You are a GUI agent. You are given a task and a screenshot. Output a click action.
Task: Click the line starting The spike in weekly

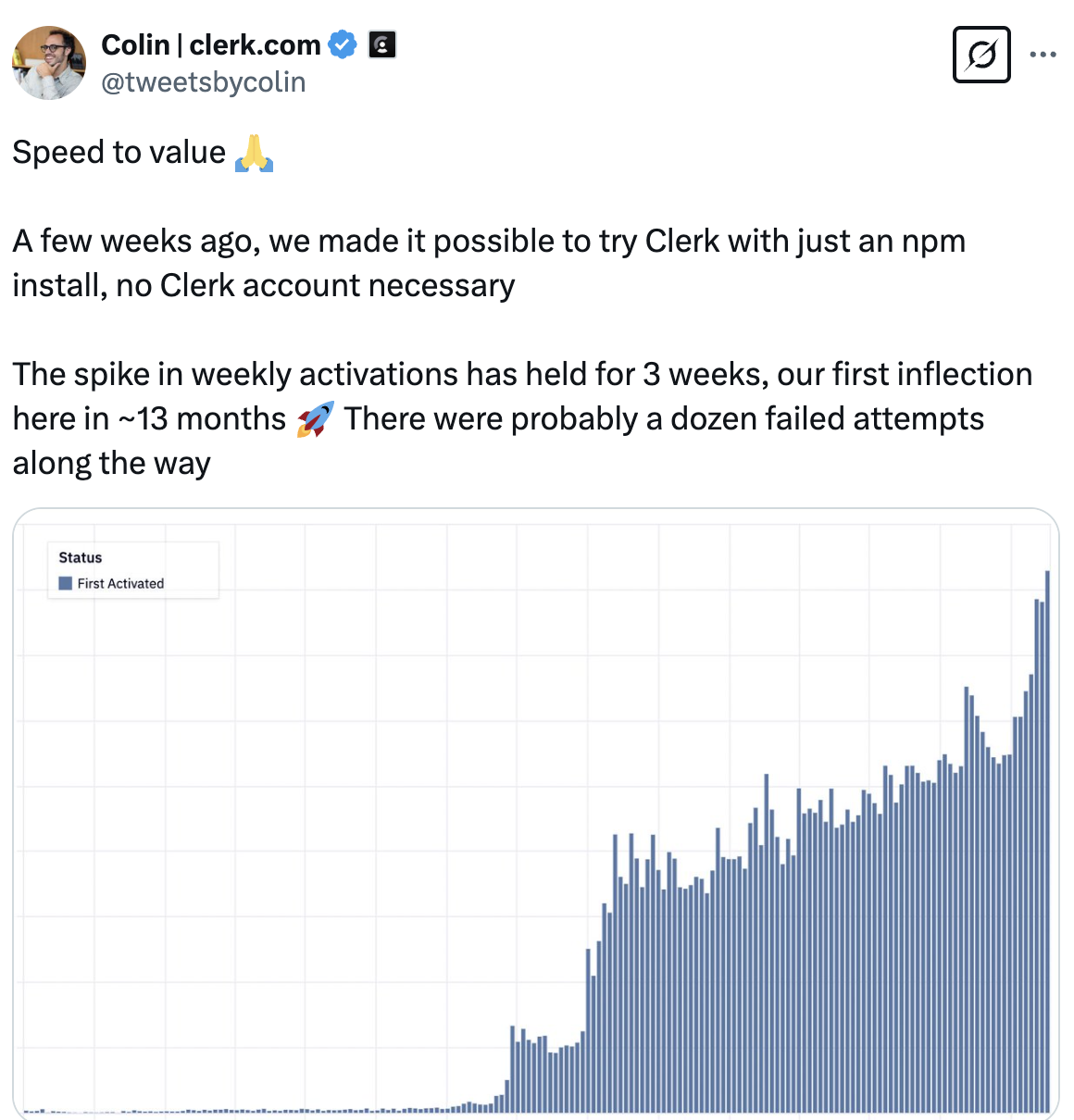pos(522,374)
